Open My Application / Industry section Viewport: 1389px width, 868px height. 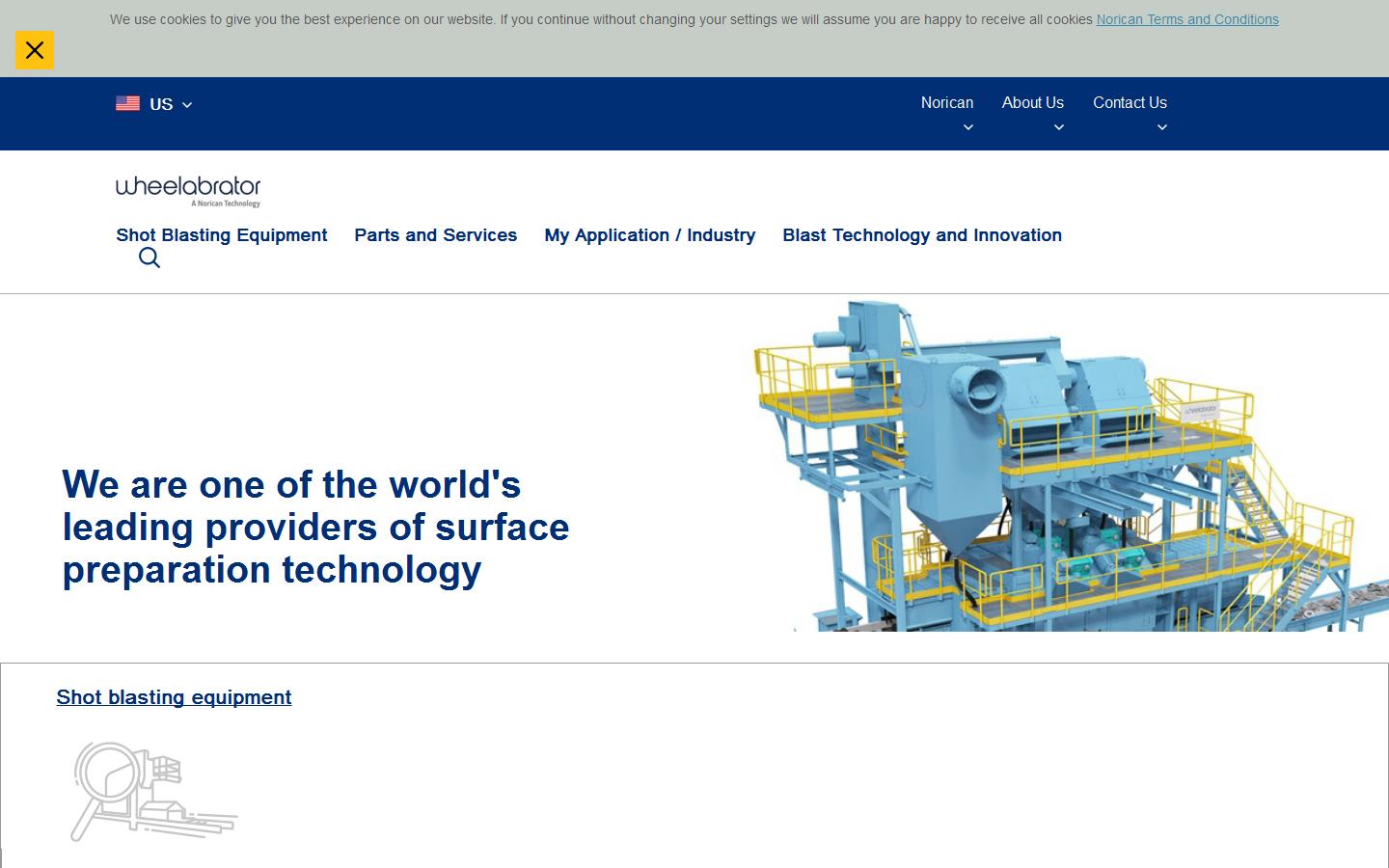pyautogui.click(x=649, y=235)
